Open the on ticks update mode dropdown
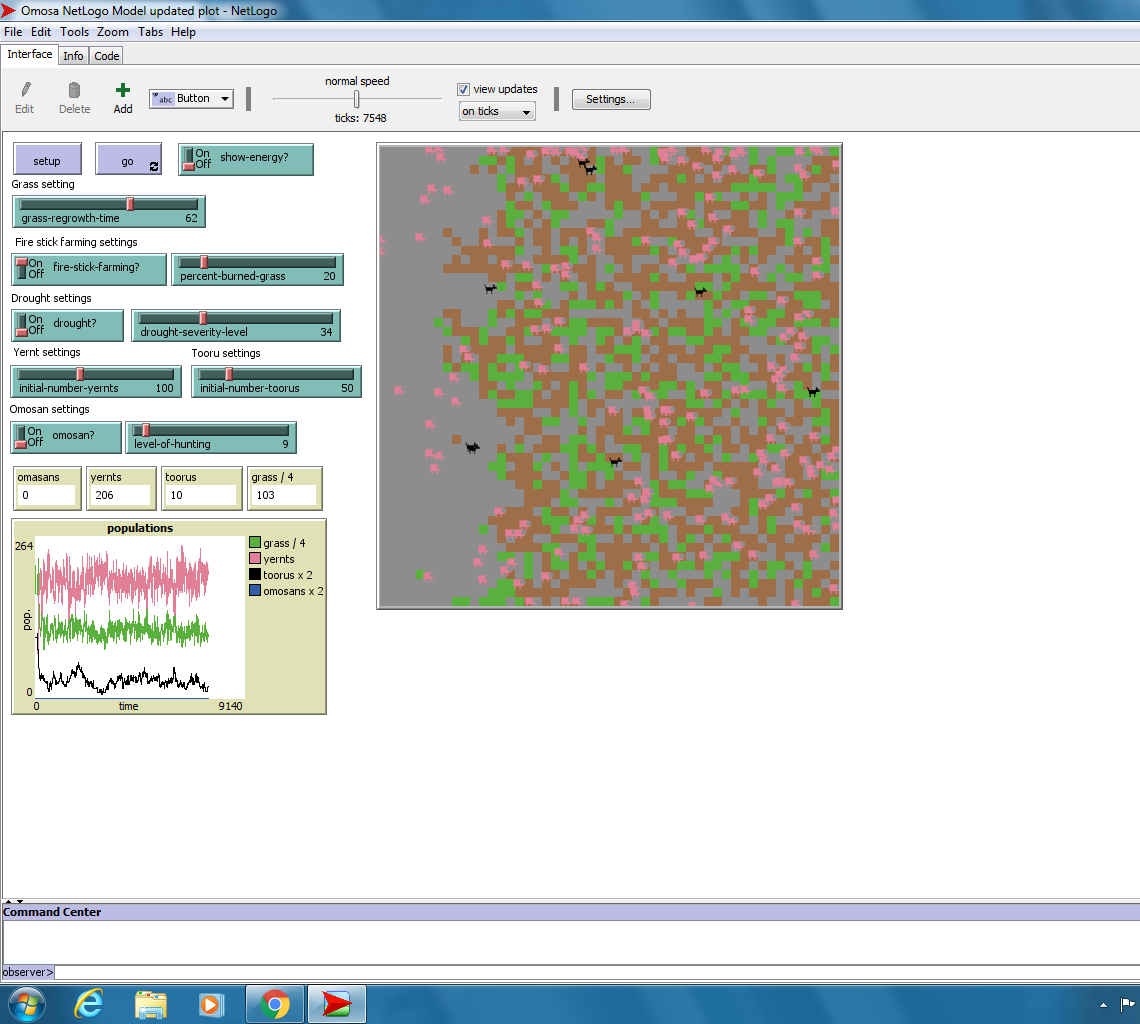1140x1024 pixels. coord(497,111)
